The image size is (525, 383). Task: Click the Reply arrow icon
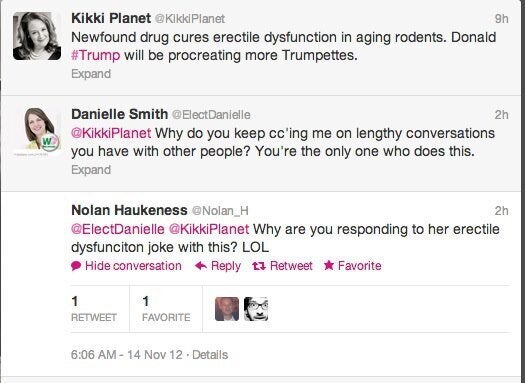coord(201,266)
